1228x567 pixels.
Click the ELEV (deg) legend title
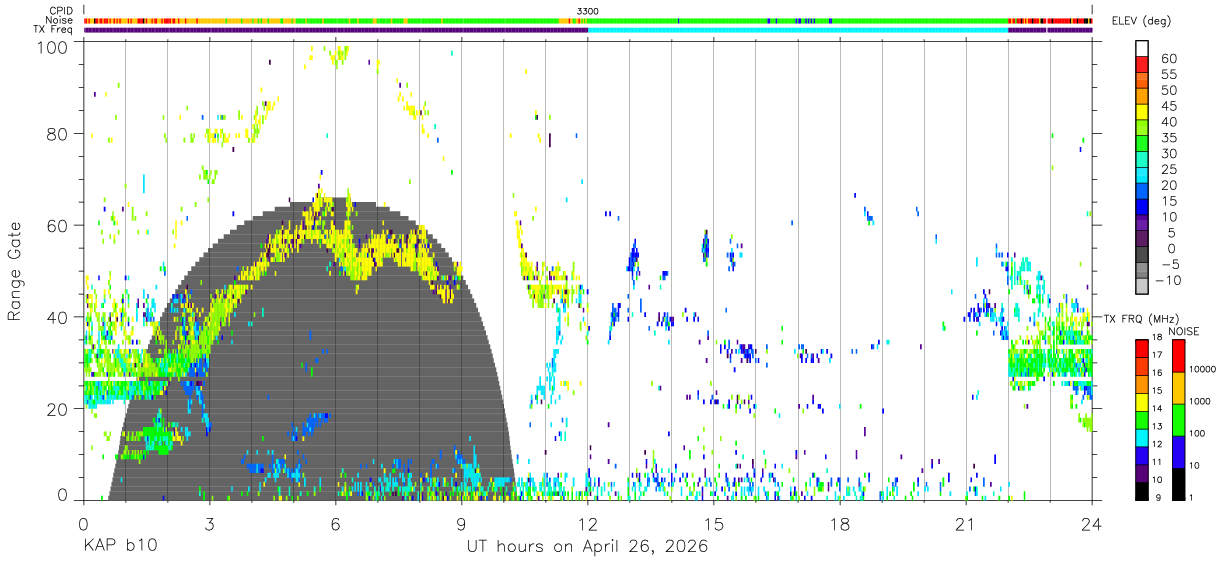(x=1142, y=21)
